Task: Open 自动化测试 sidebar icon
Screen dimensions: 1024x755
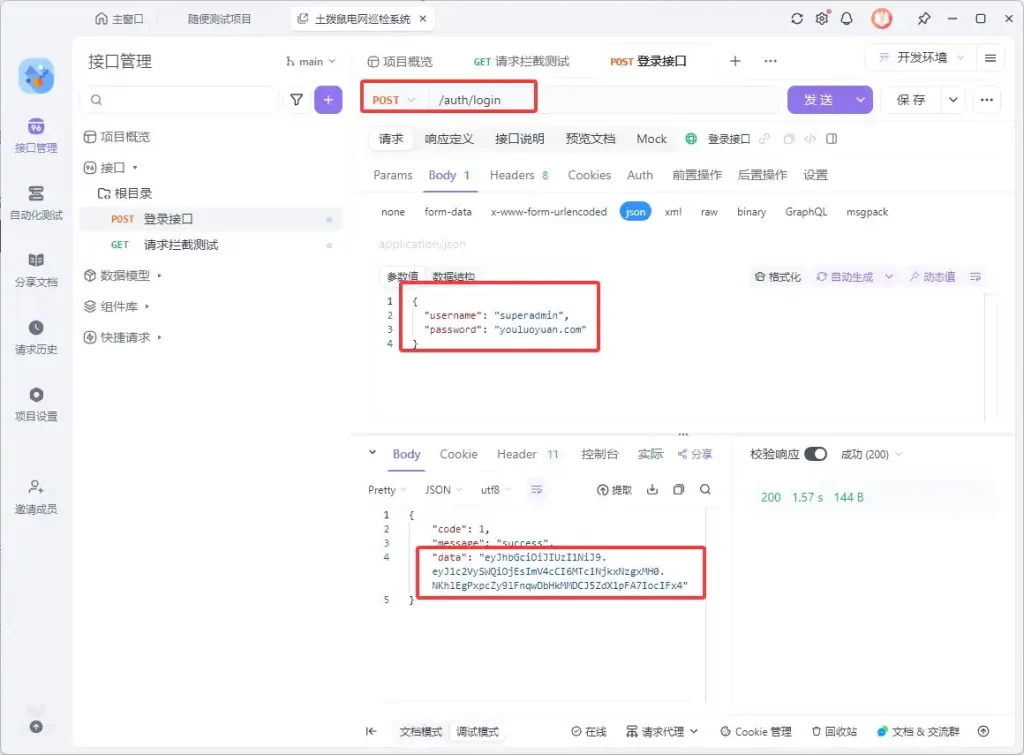Action: pyautogui.click(x=36, y=201)
